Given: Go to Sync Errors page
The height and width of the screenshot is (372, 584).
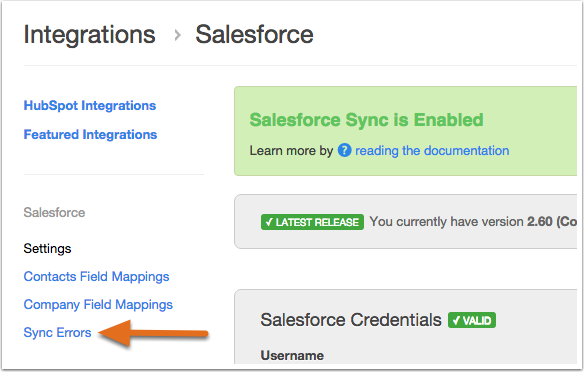Looking at the screenshot, I should 57,332.
